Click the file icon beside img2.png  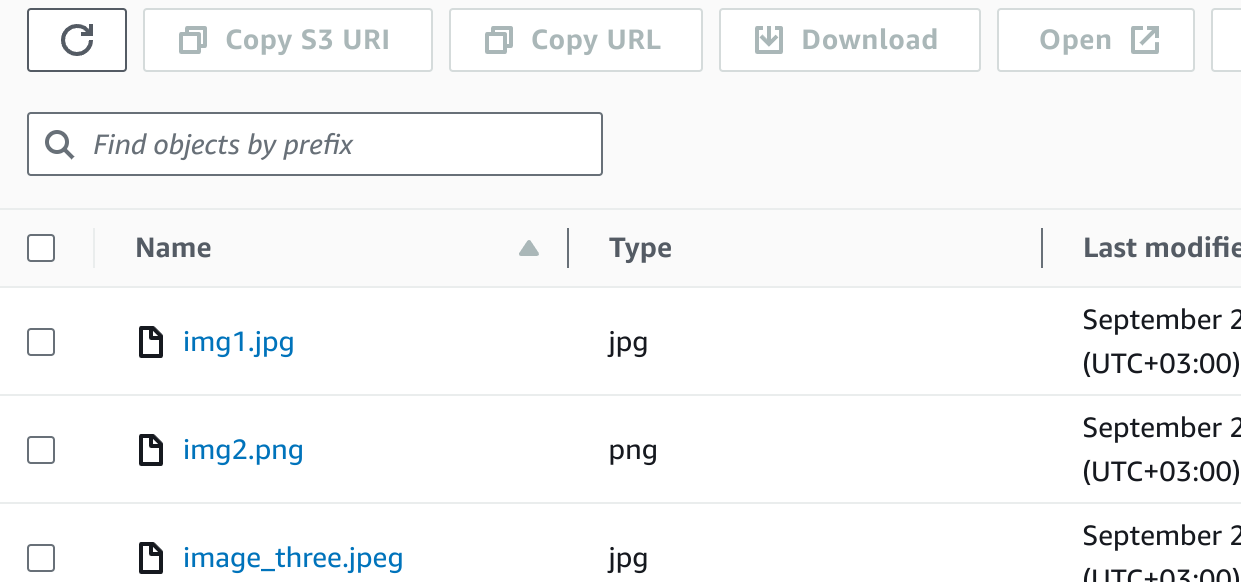click(150, 451)
